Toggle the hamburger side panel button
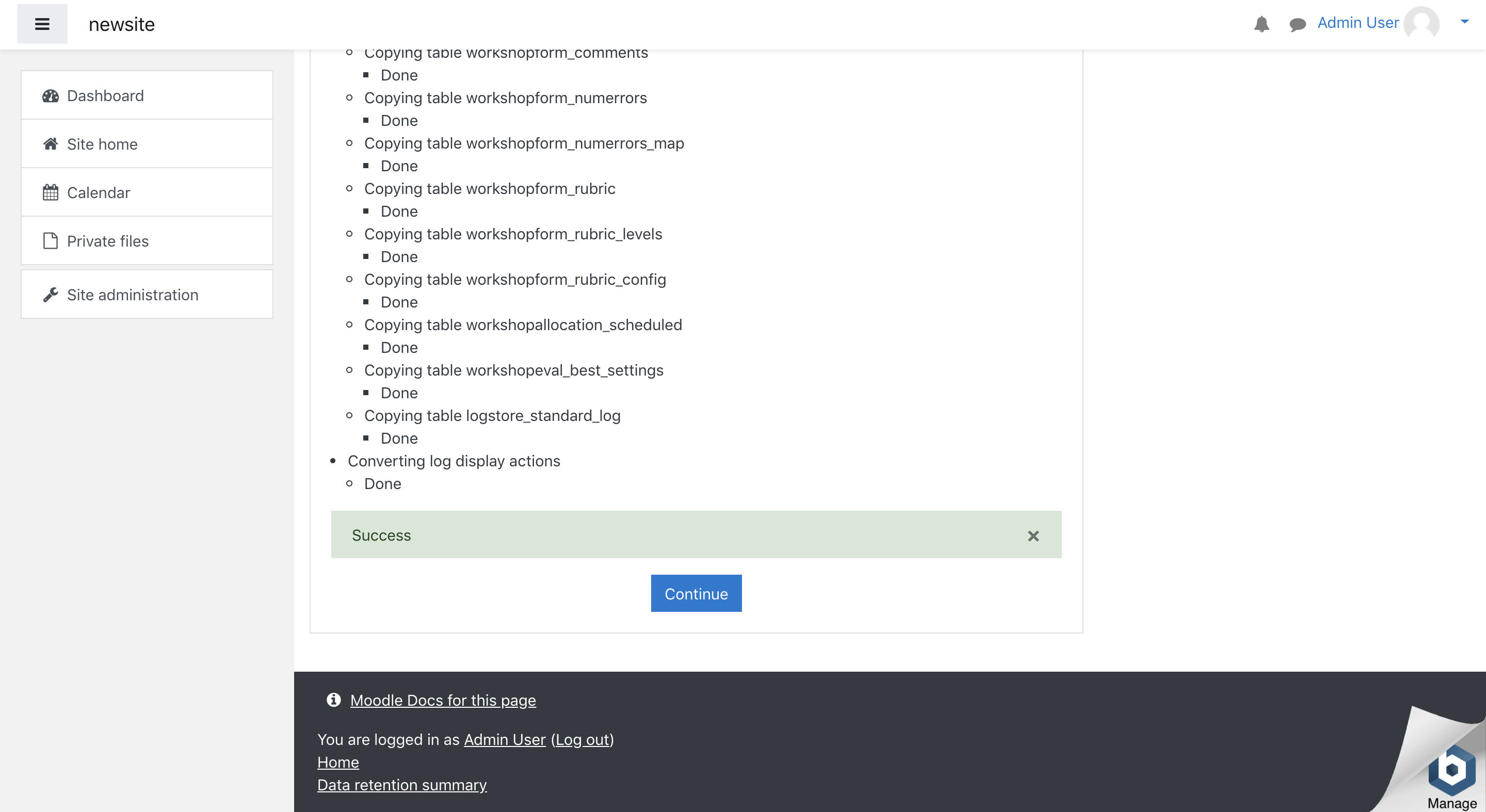Image resolution: width=1486 pixels, height=812 pixels. point(42,24)
